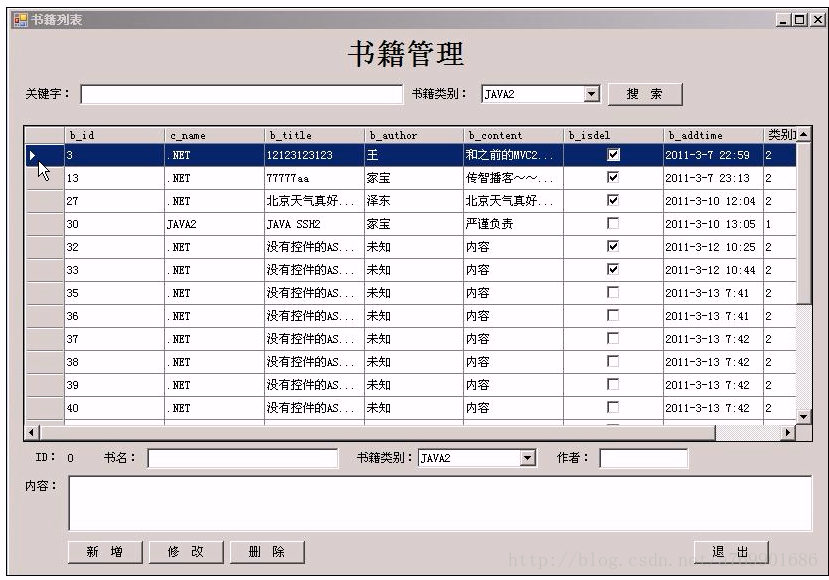The width and height of the screenshot is (829, 580).
Task: Select author cell 泽东
Action: 414,201
